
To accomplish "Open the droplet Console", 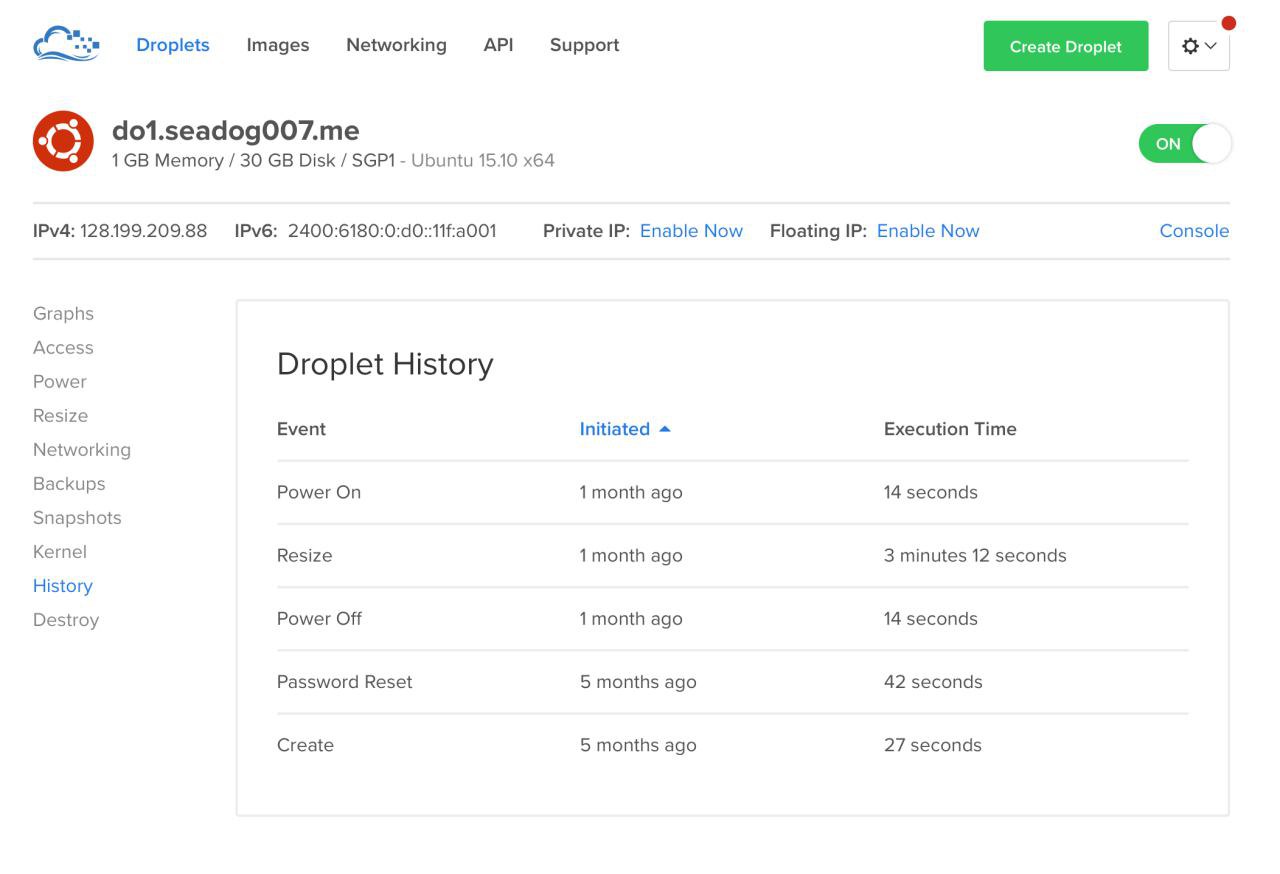I will [1194, 231].
